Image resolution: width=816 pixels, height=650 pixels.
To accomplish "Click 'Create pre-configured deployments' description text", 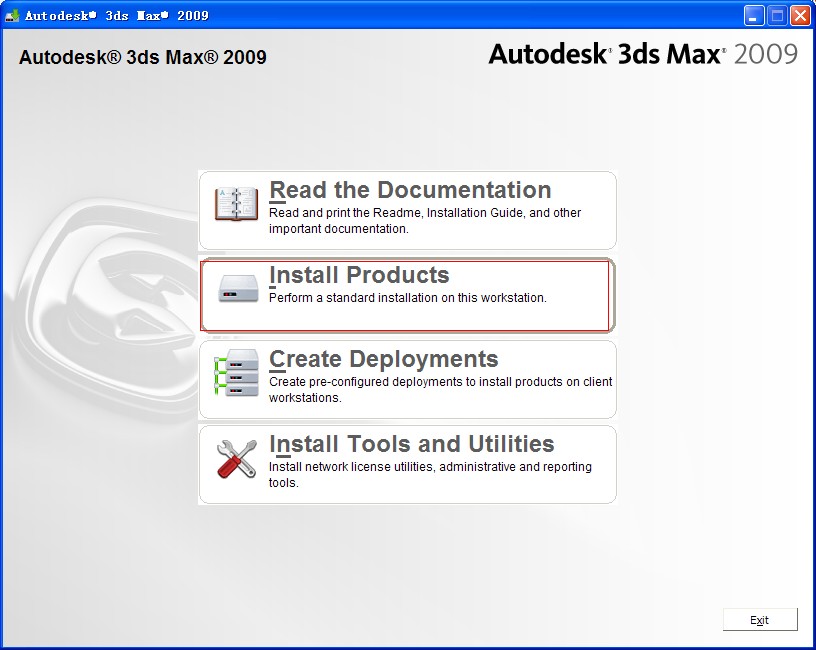I will pos(440,390).
